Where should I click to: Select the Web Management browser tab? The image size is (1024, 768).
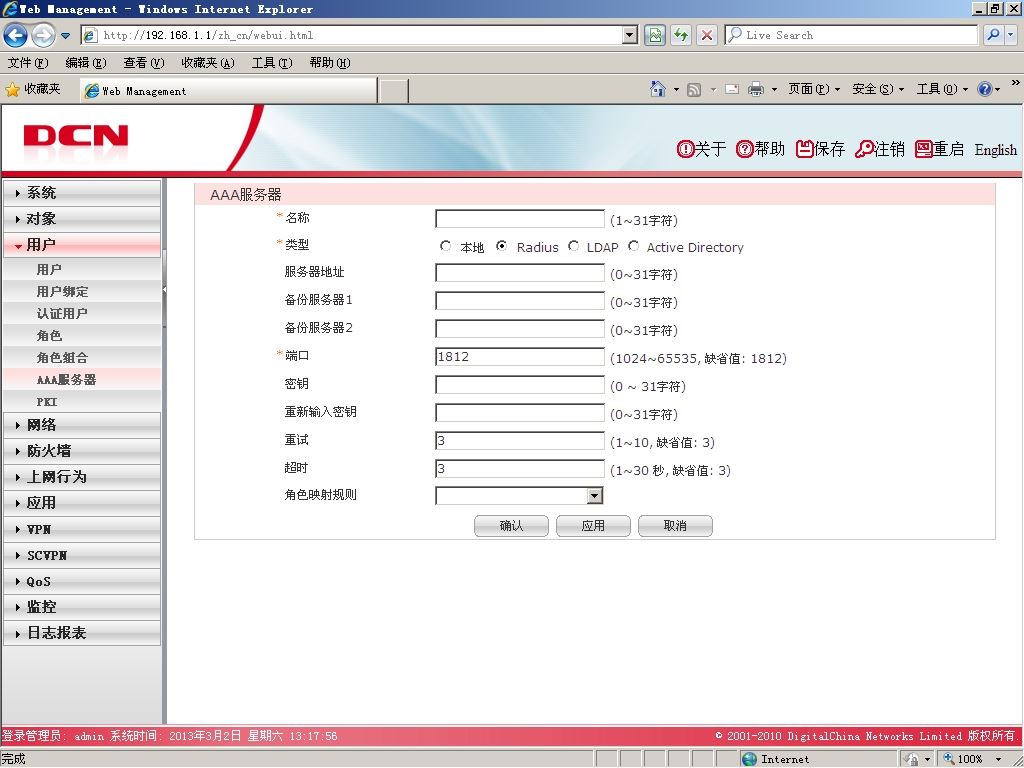(228, 91)
